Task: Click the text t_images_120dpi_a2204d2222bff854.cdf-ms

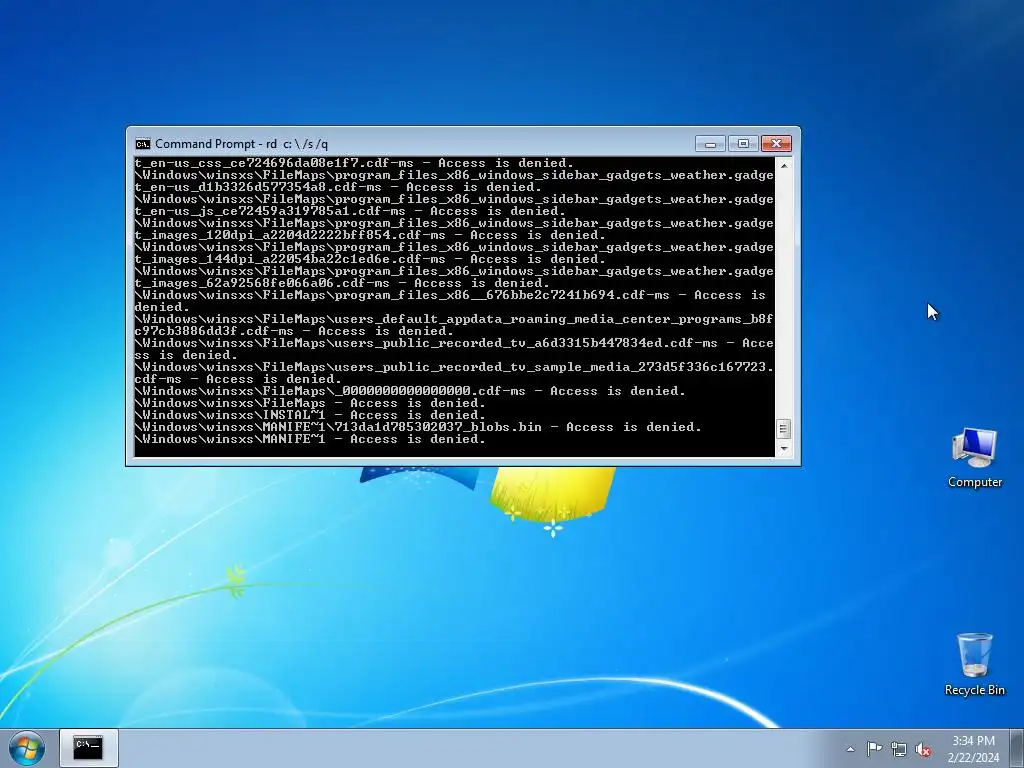Action: point(290,235)
